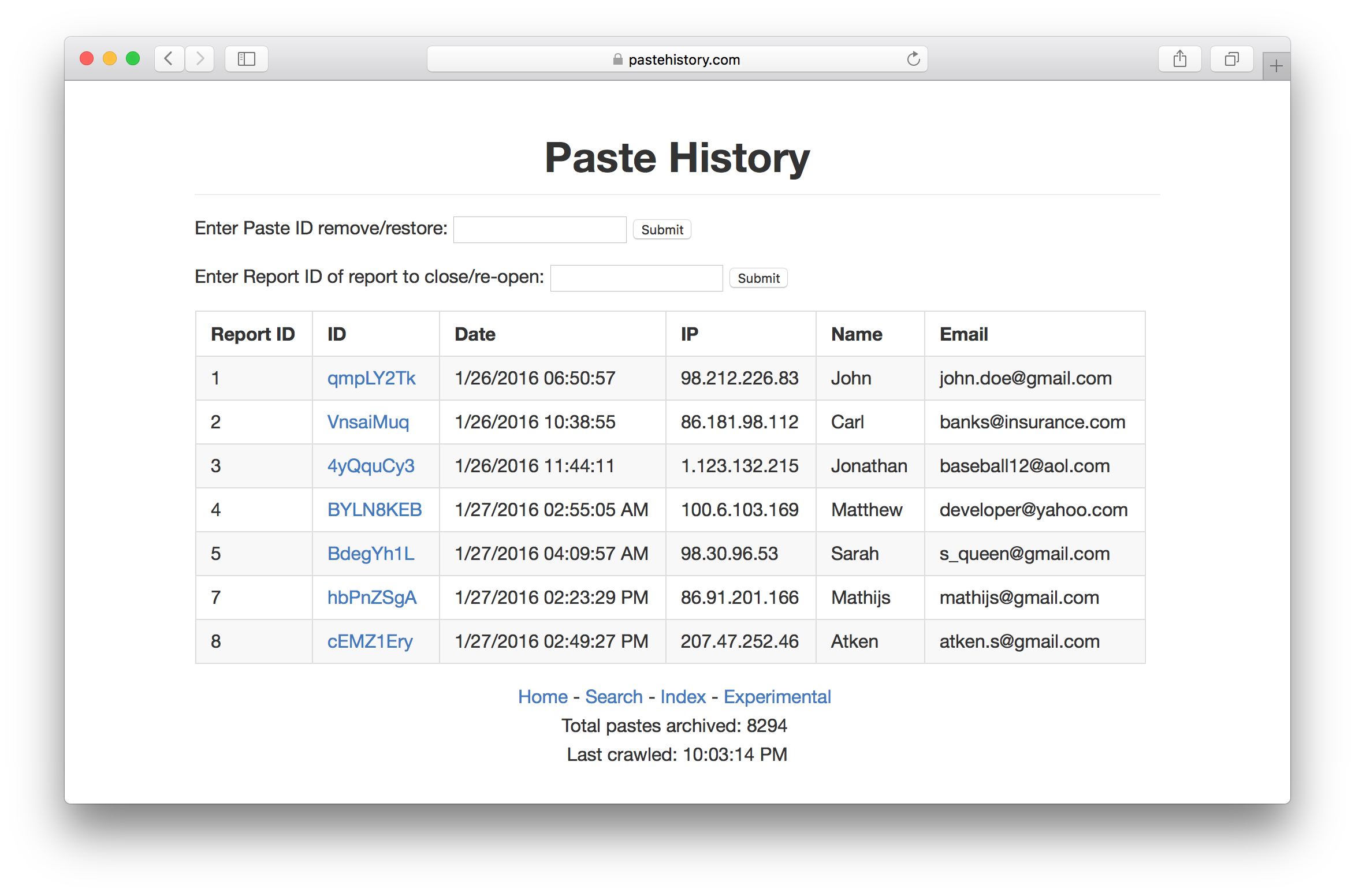Open paste link qmpLY2Tk
This screenshot has height=896, width=1355.
tap(371, 378)
